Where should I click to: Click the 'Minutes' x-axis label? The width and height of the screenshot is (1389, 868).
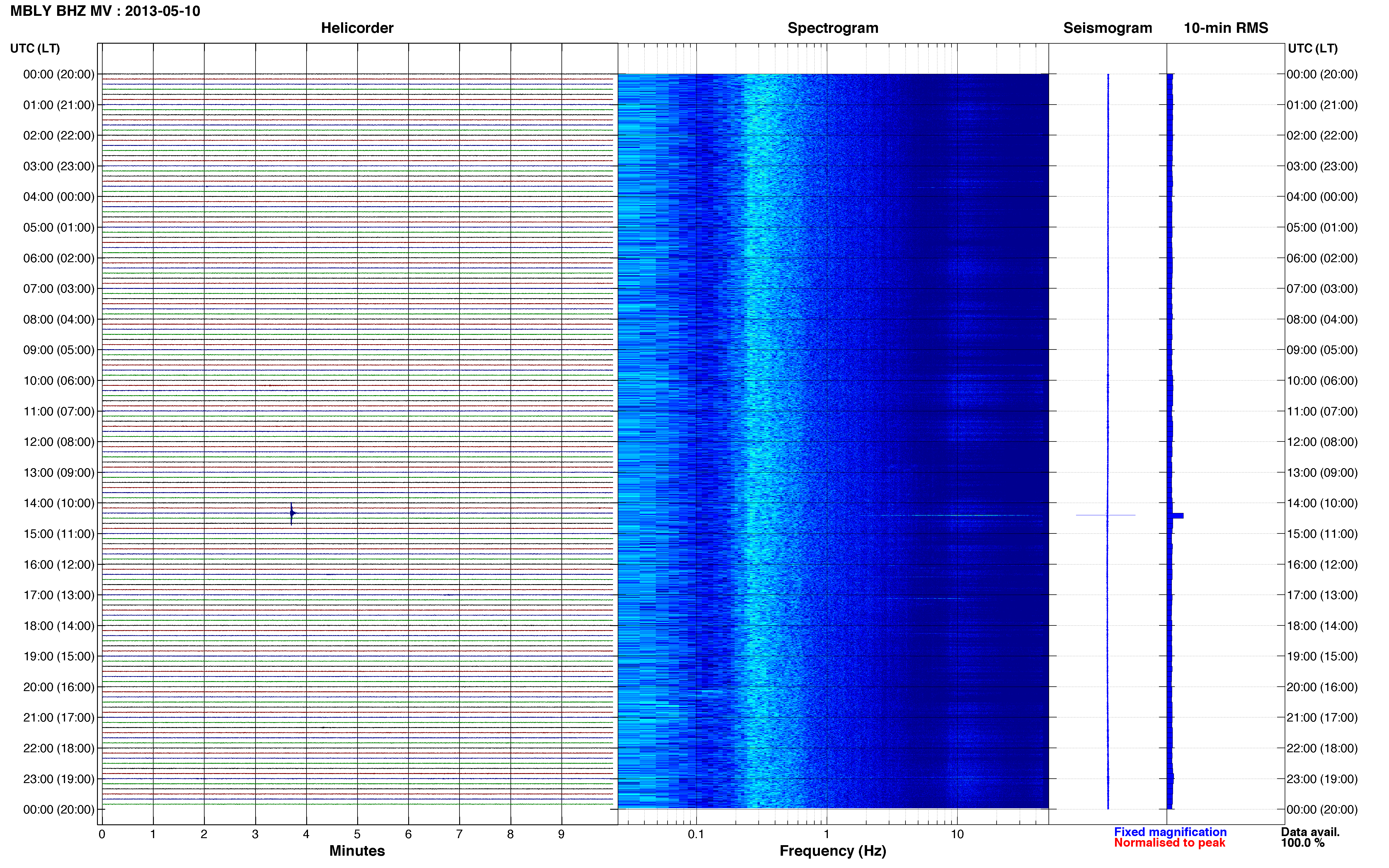tap(357, 851)
